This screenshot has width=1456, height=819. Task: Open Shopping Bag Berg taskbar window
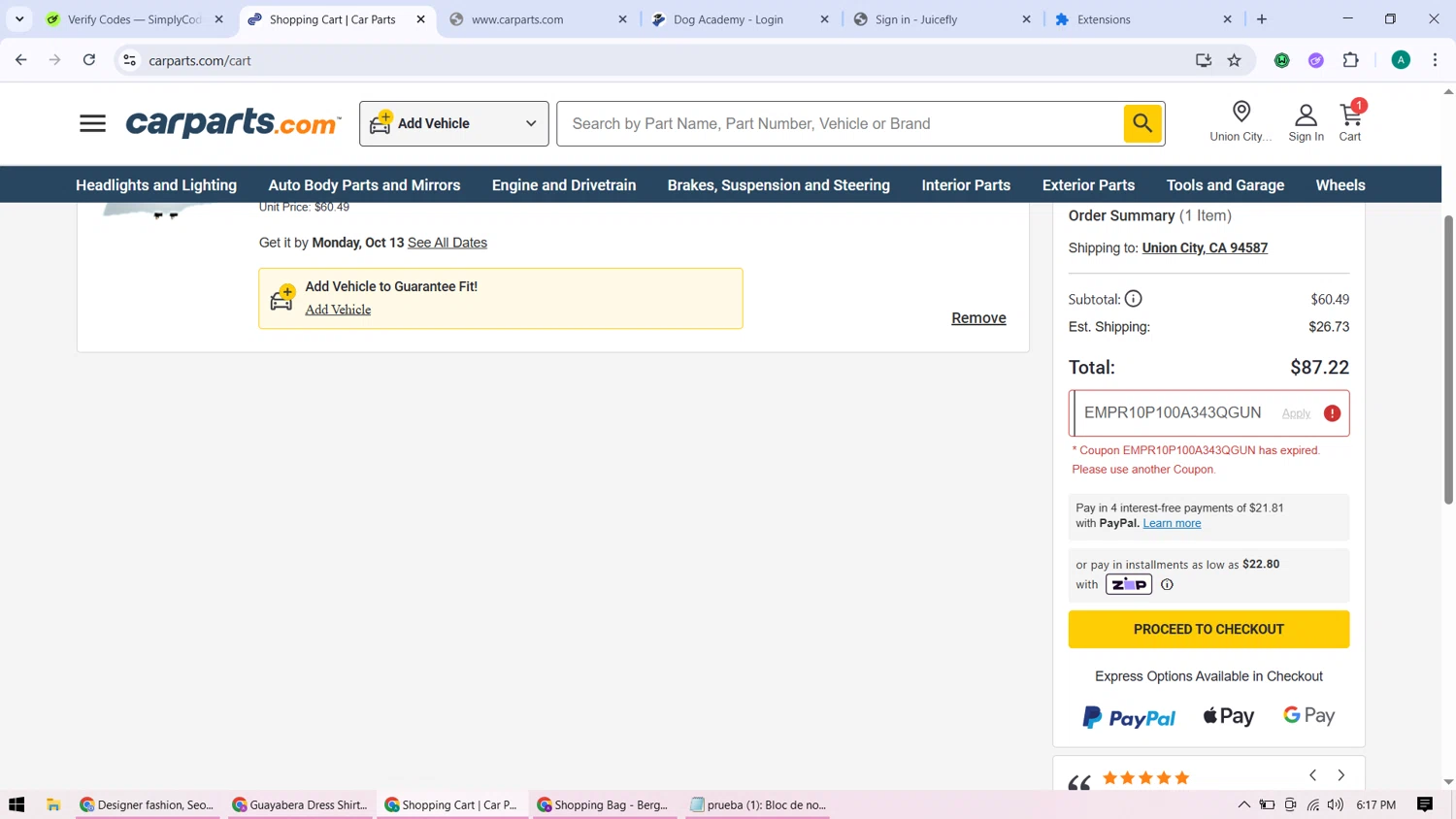click(x=603, y=804)
